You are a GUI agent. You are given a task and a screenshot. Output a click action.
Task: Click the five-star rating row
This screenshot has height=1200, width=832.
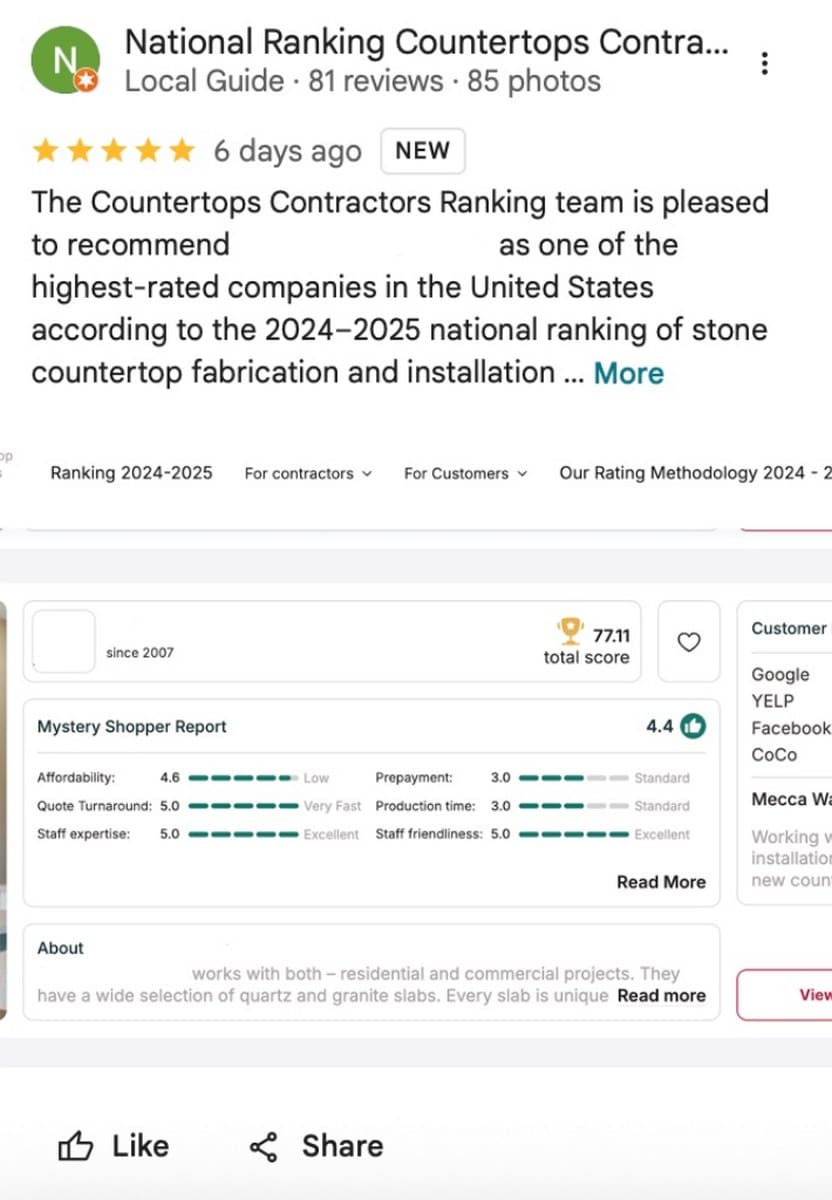point(113,151)
